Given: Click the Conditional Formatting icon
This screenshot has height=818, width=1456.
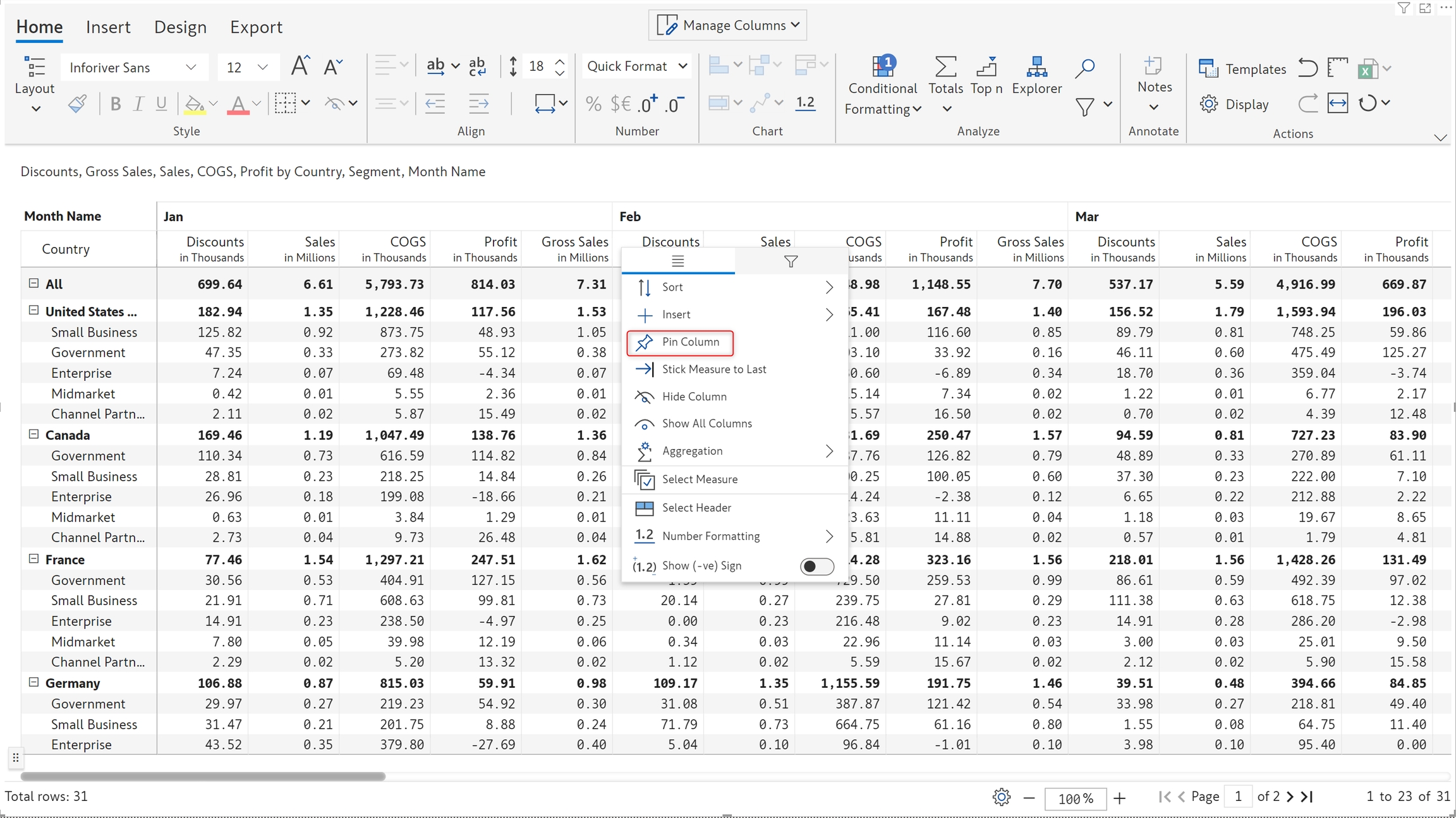Looking at the screenshot, I should point(882,66).
